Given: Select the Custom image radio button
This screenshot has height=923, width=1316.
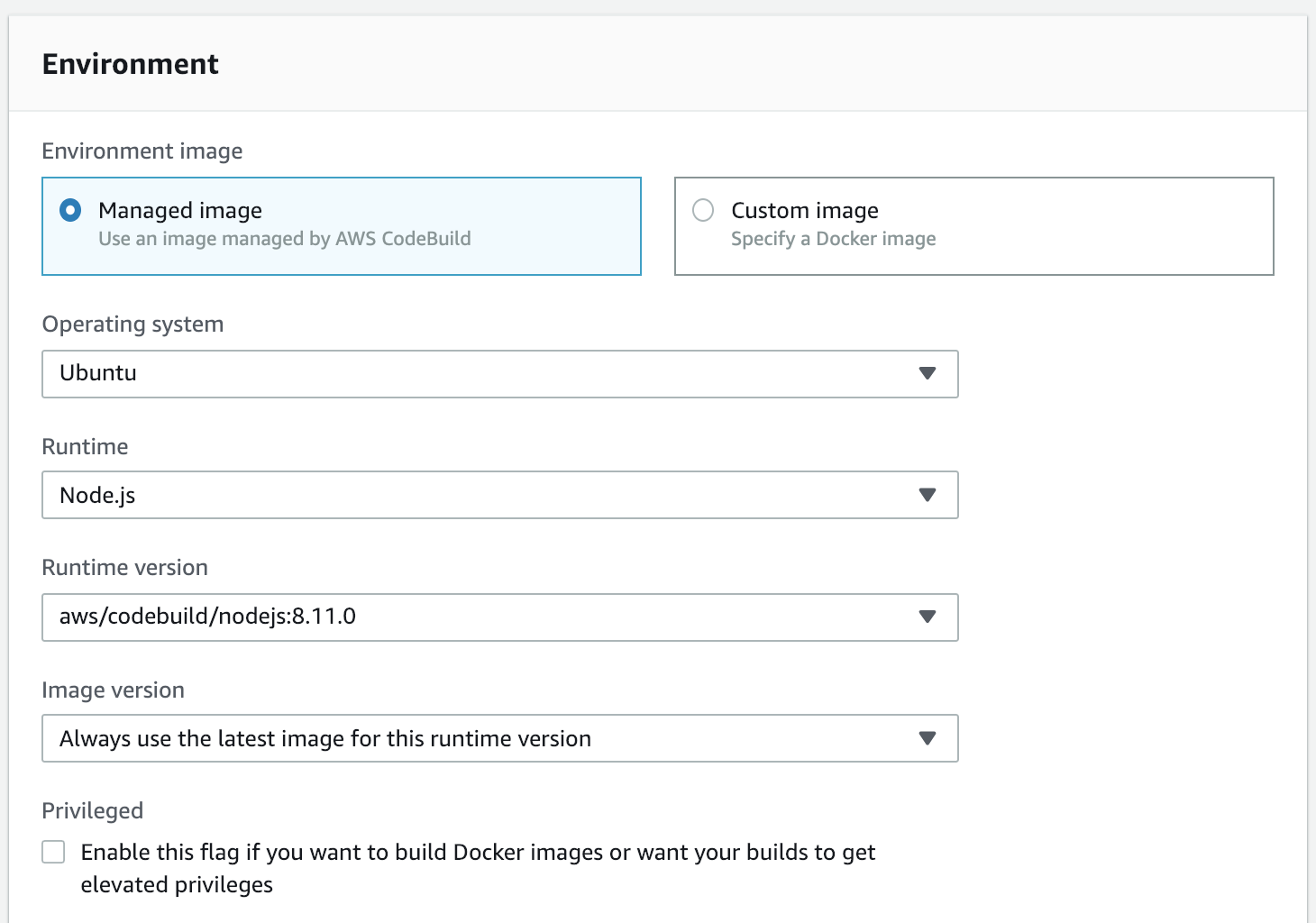Looking at the screenshot, I should tap(703, 211).
